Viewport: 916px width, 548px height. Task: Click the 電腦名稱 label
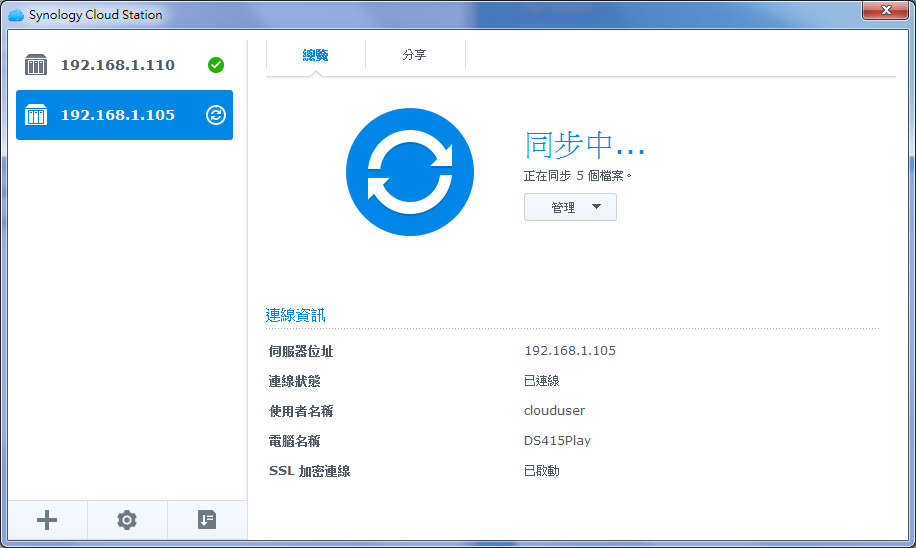click(294, 441)
